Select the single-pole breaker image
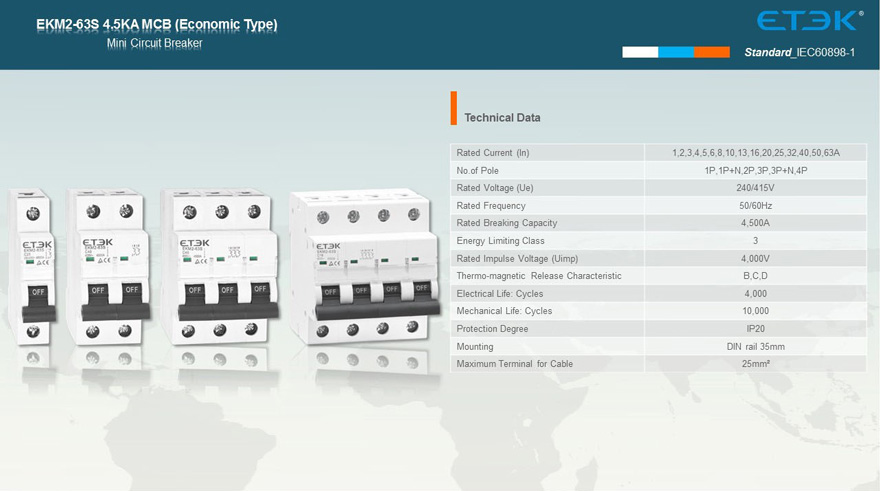The width and height of the screenshot is (880, 491). [x=32, y=267]
